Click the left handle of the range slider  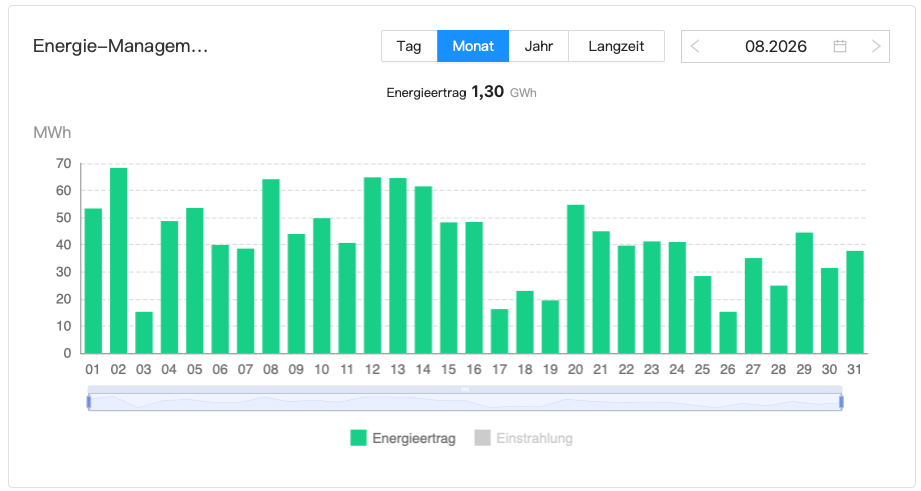89,402
